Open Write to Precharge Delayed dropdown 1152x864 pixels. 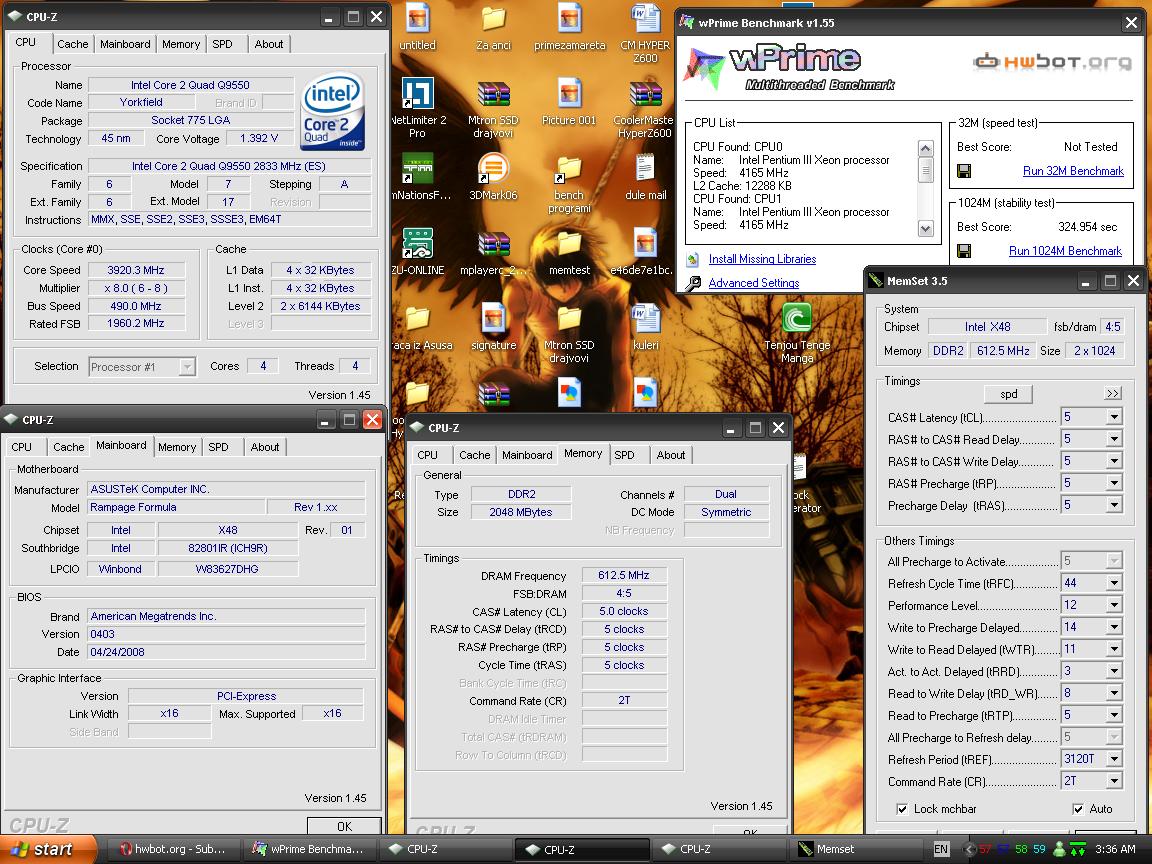(1114, 627)
